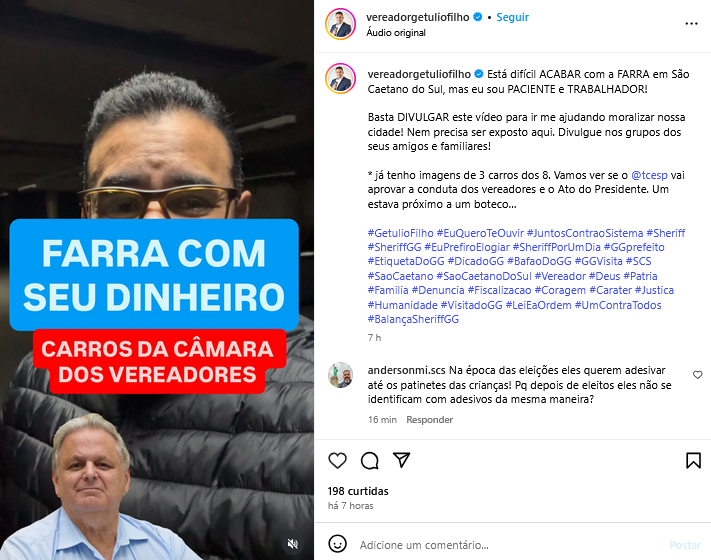Unmute the video sound toggle

coord(293,544)
